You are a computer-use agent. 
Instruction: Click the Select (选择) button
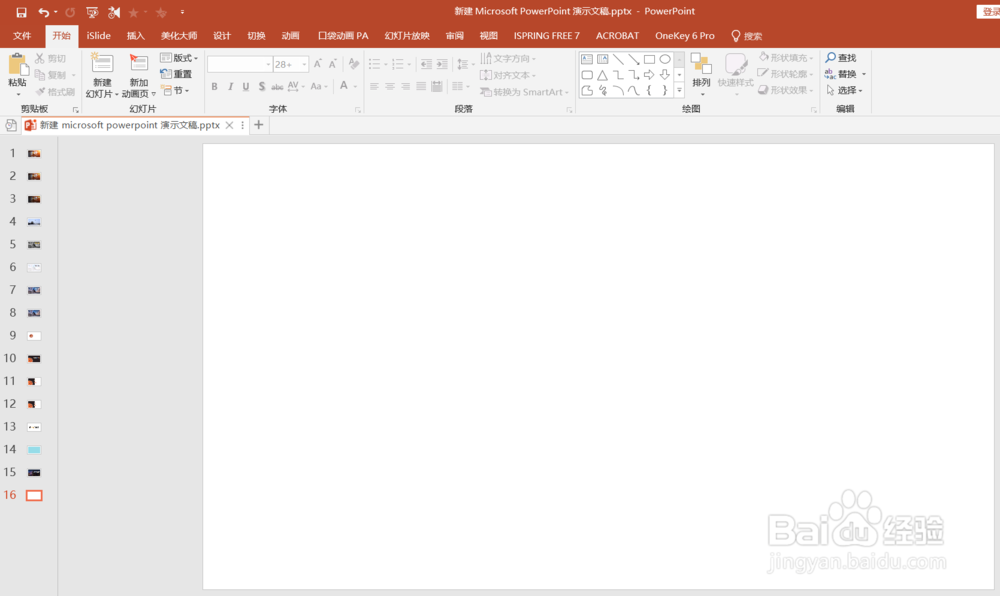coord(844,91)
